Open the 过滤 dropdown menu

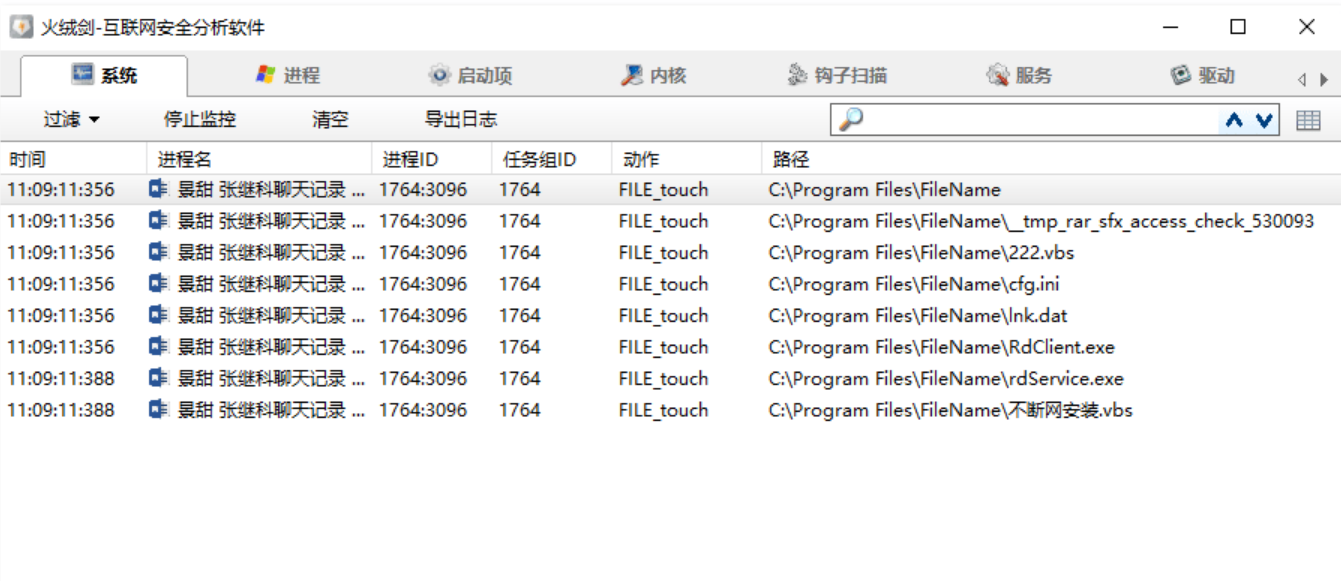[71, 120]
